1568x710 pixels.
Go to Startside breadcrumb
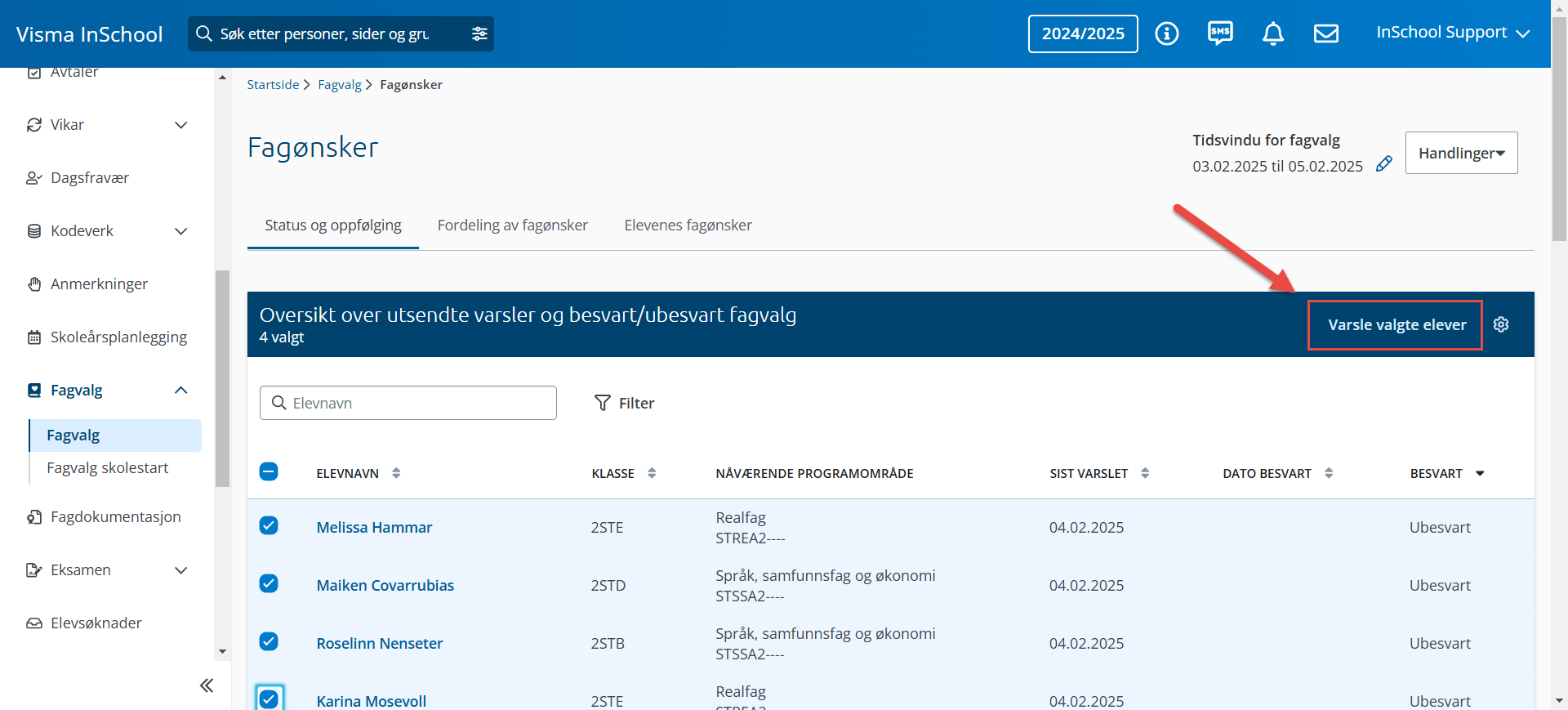tap(273, 85)
